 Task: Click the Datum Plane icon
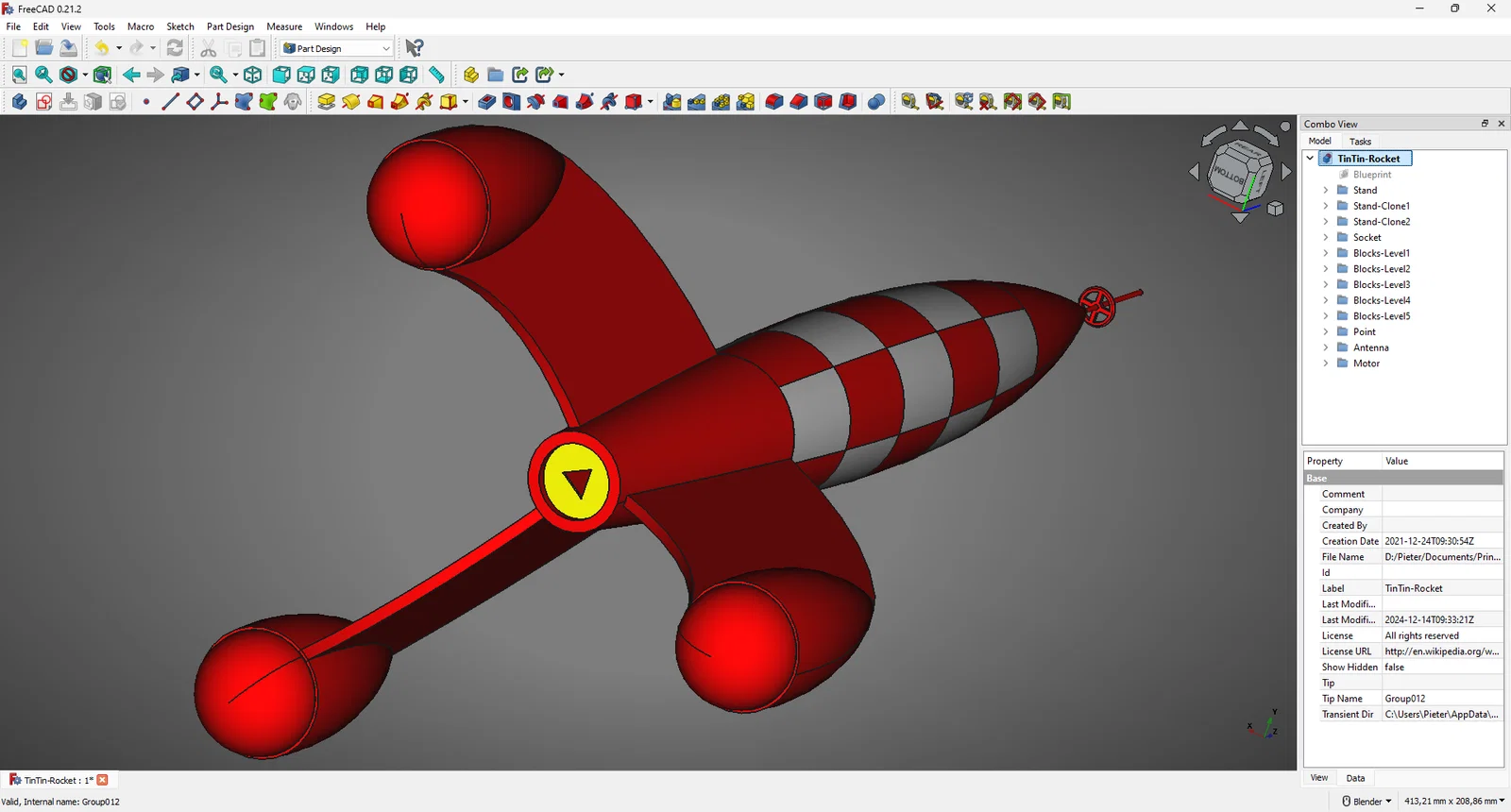(x=195, y=102)
